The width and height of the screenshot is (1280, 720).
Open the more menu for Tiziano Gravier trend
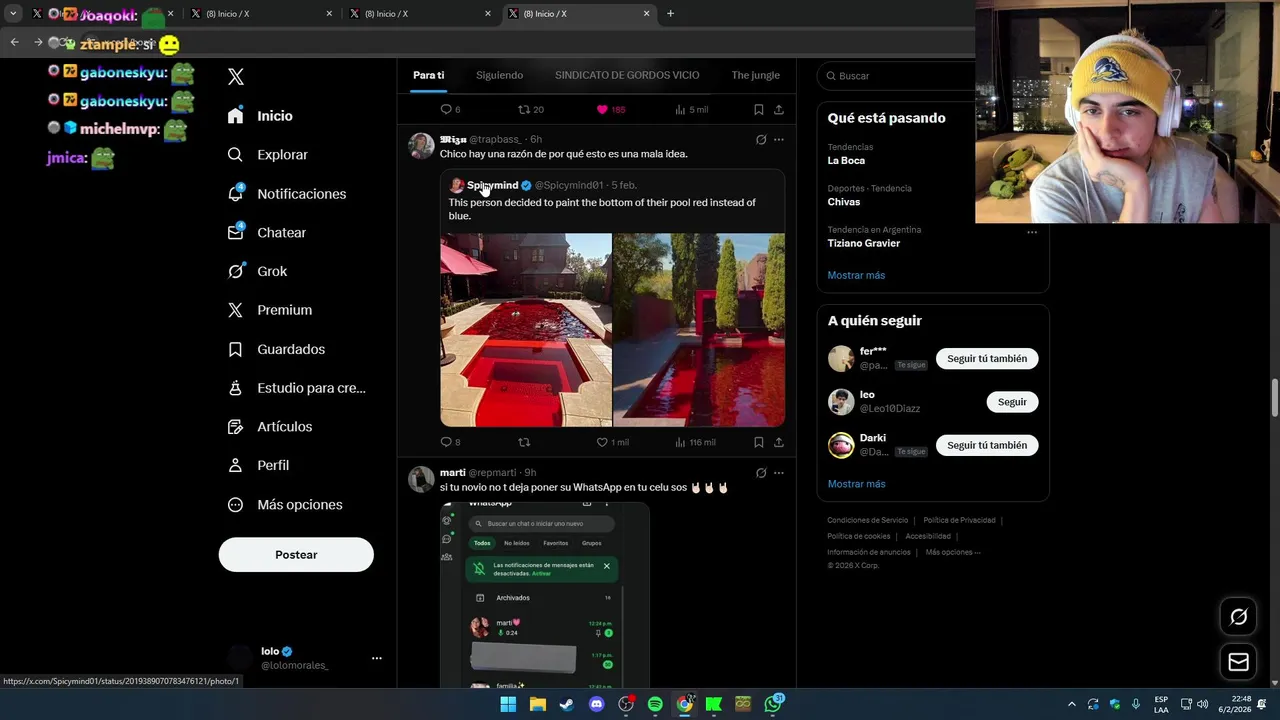click(x=1032, y=232)
